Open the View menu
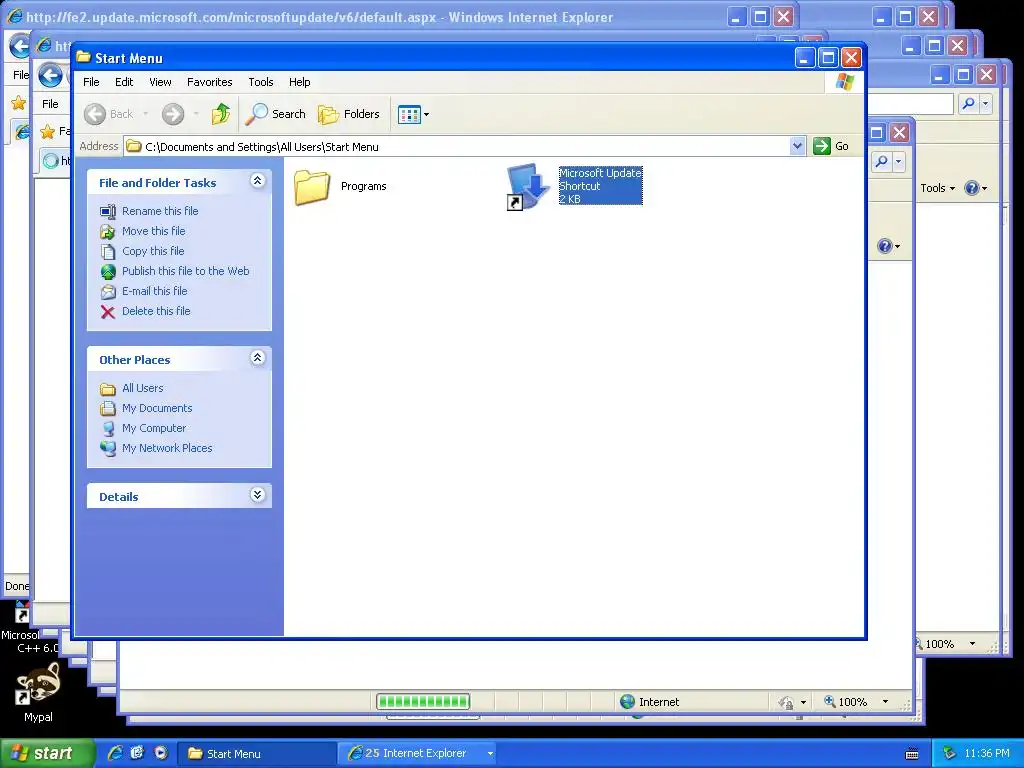This screenshot has height=768, width=1024. coord(160,82)
